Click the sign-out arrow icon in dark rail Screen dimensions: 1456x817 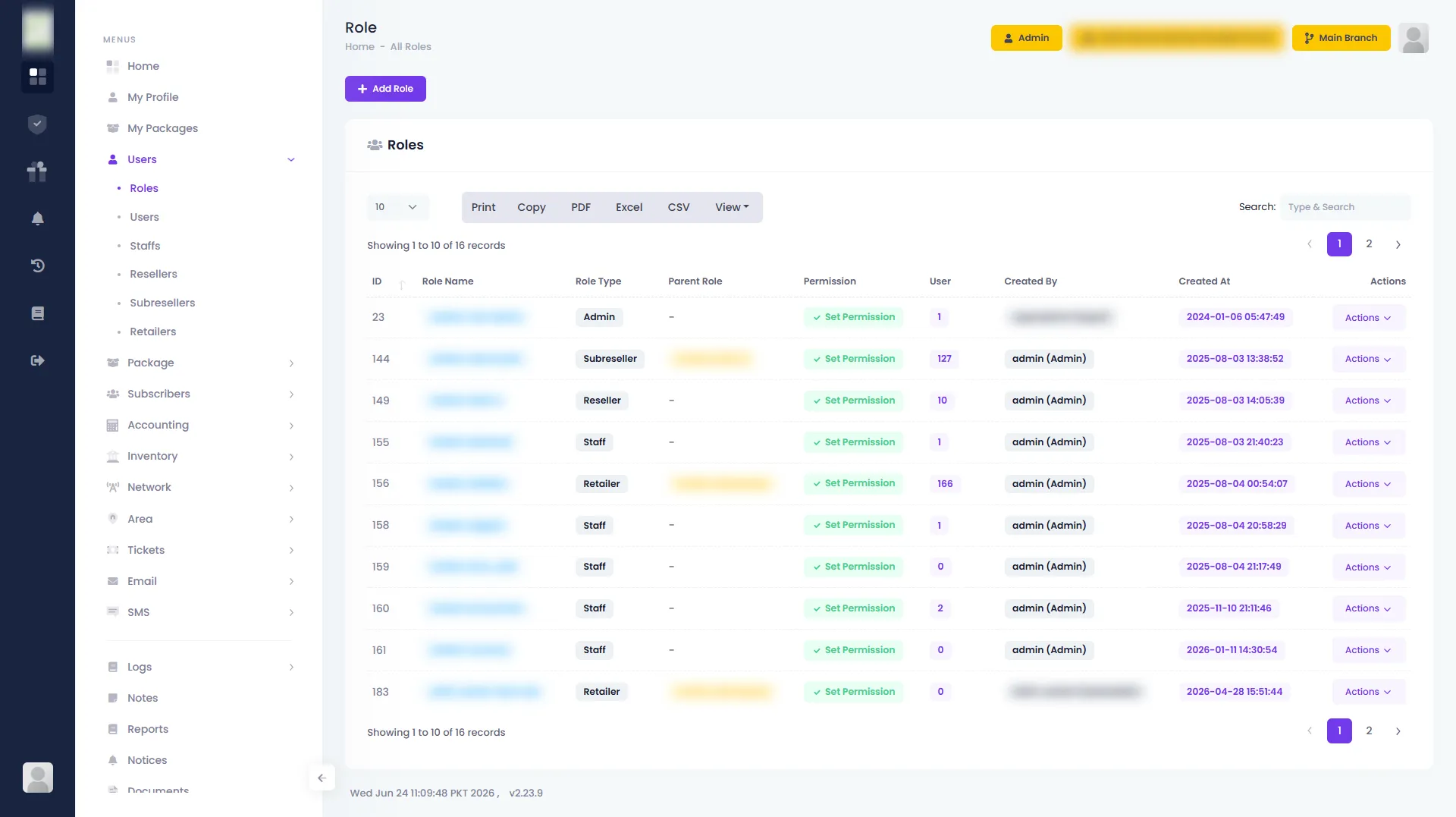37,360
